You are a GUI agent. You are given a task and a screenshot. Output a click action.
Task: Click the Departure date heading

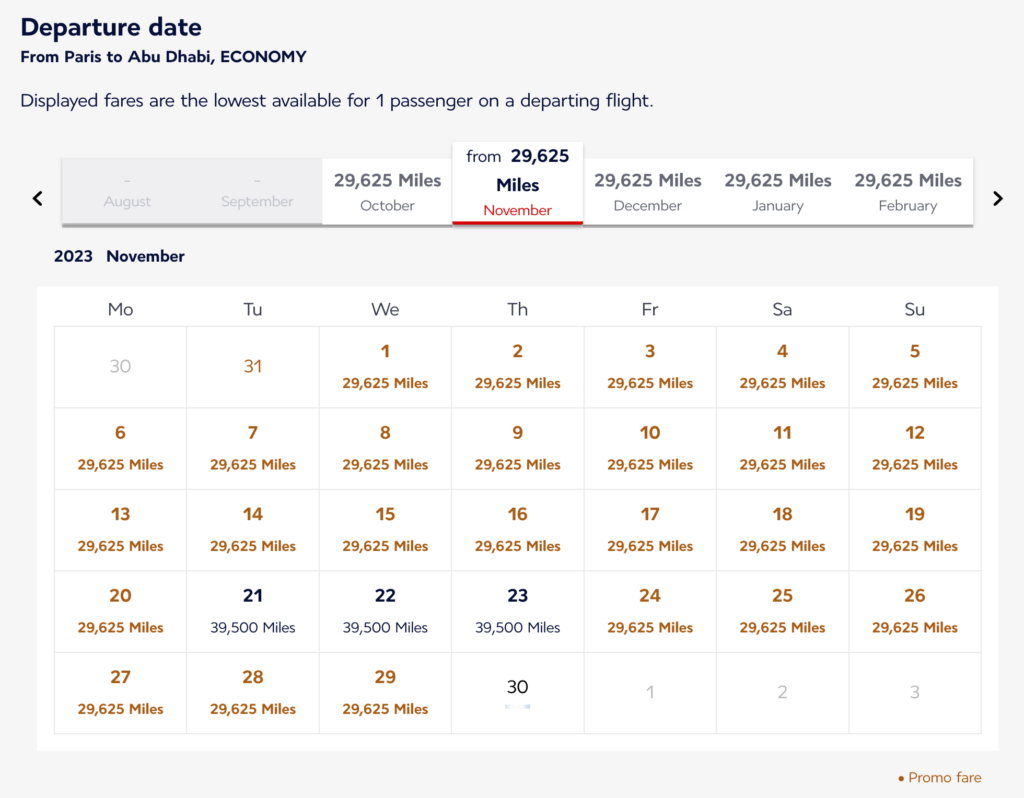coord(111,27)
